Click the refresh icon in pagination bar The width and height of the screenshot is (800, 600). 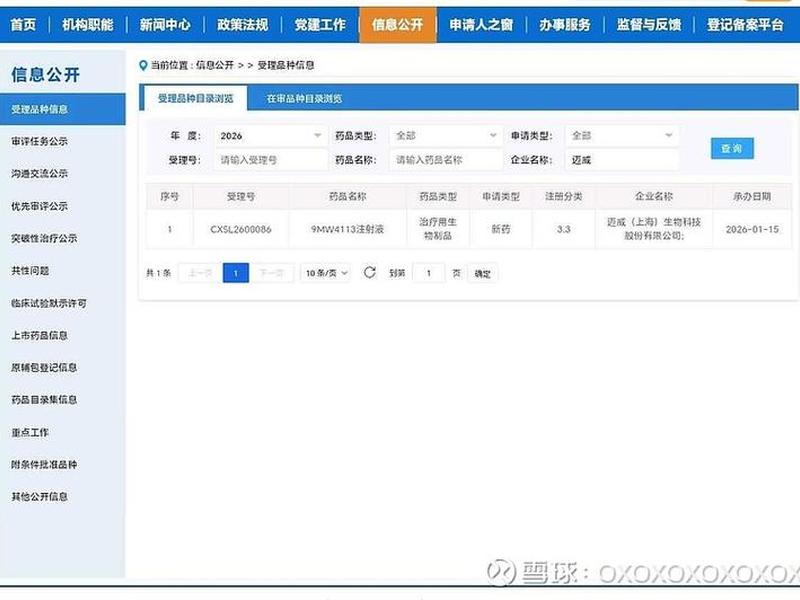pos(370,272)
